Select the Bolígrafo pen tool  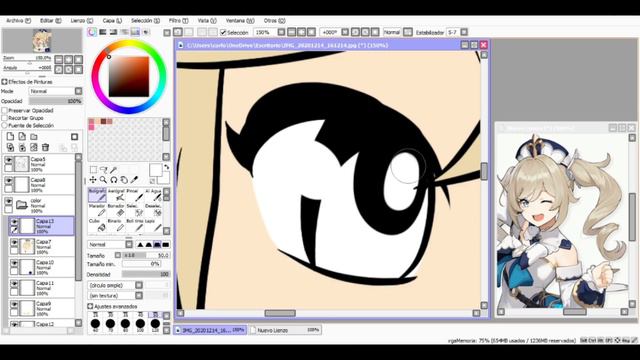97,195
